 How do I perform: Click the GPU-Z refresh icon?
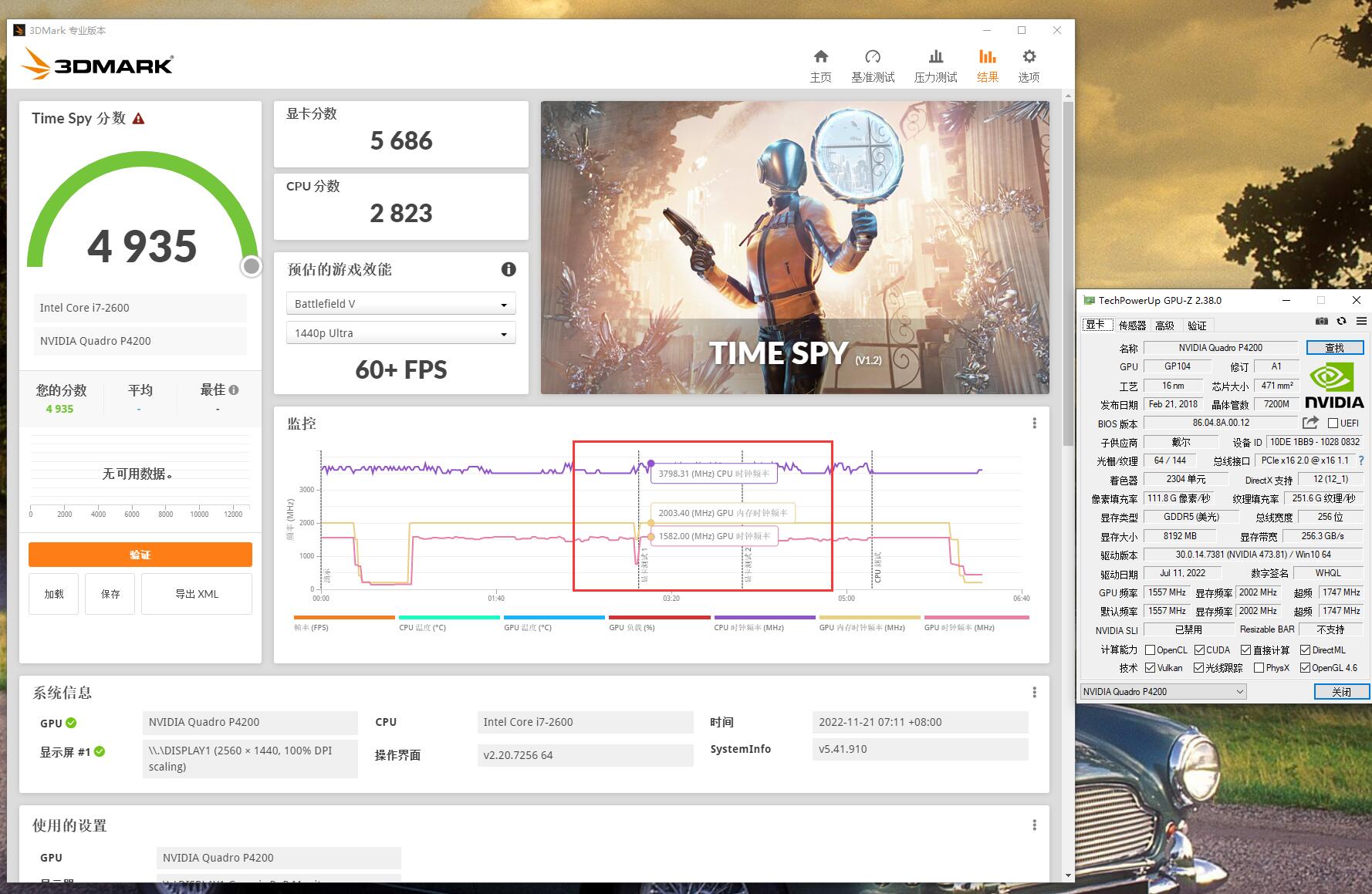pos(1342,321)
